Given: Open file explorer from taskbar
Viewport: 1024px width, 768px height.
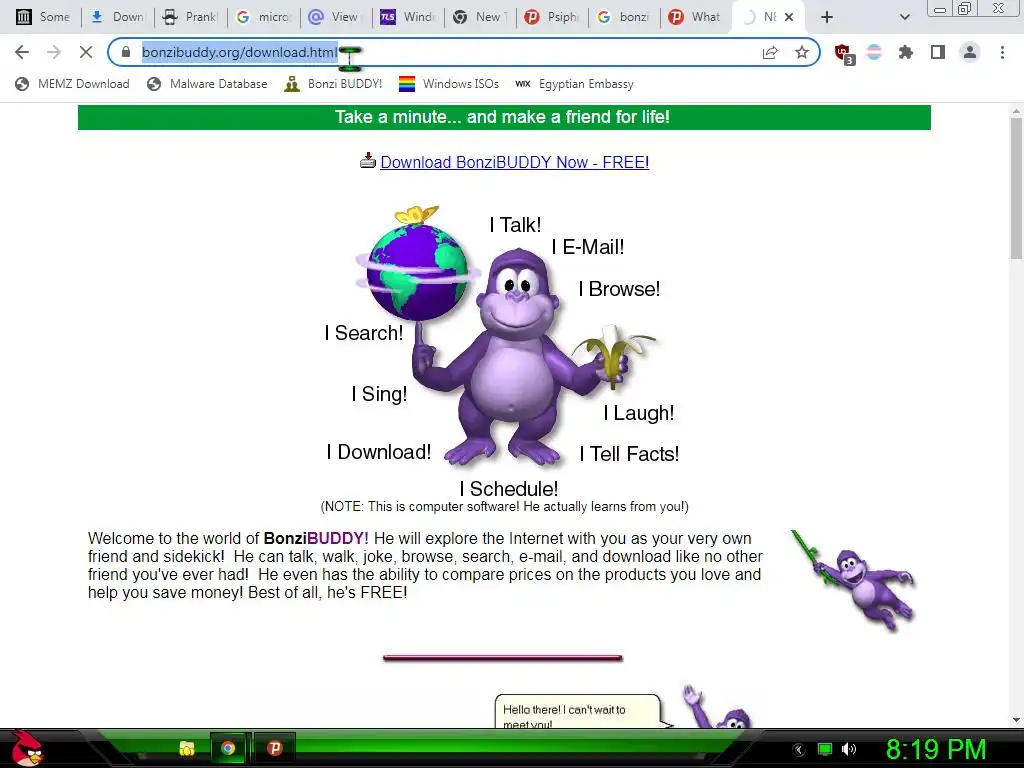Looking at the screenshot, I should point(187,748).
